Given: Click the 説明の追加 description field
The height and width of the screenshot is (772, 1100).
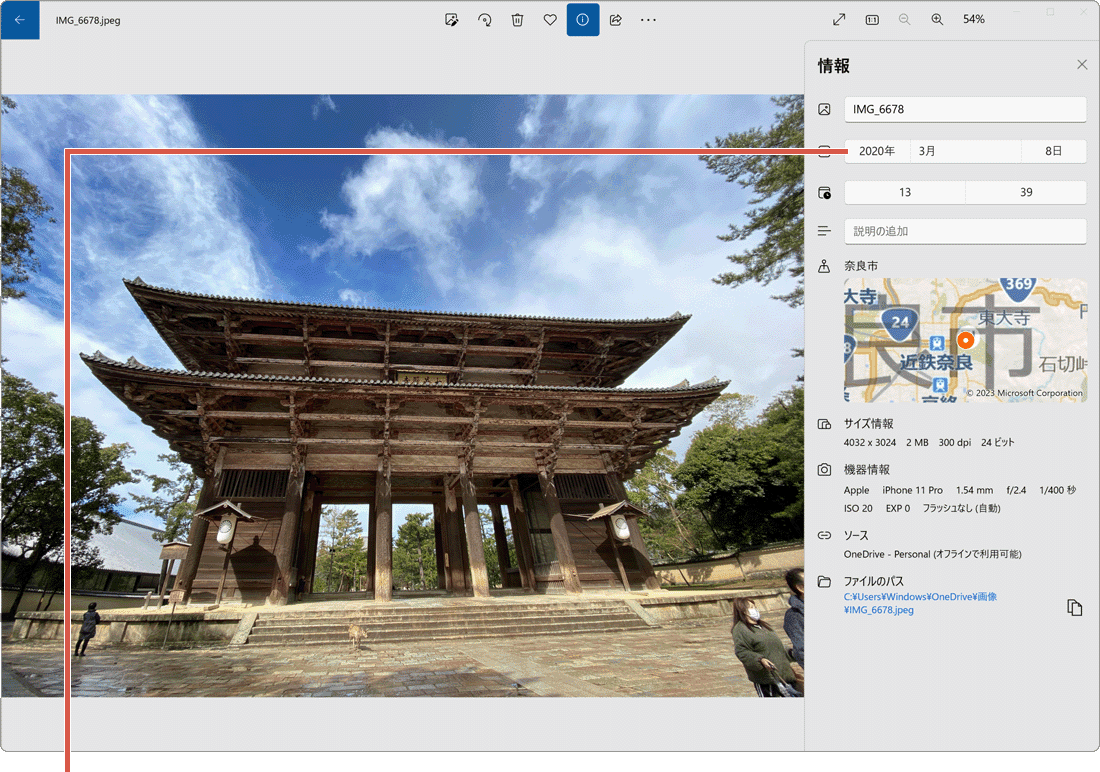Looking at the screenshot, I should click(x=965, y=231).
